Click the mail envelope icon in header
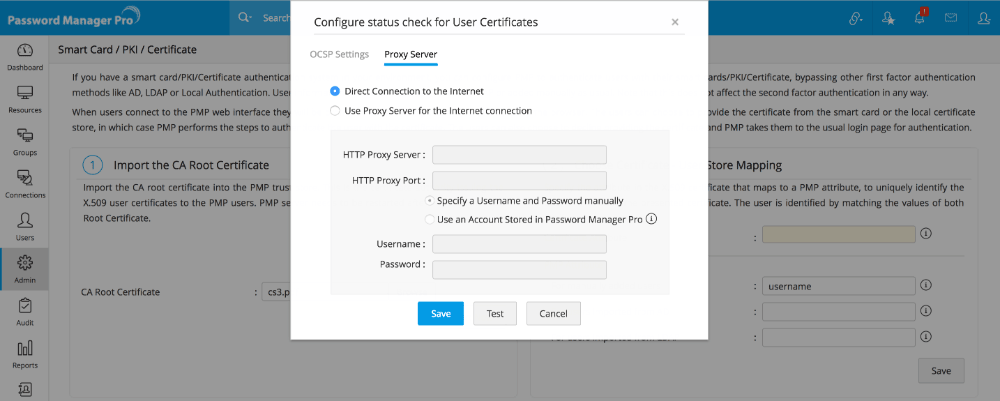 click(x=951, y=18)
